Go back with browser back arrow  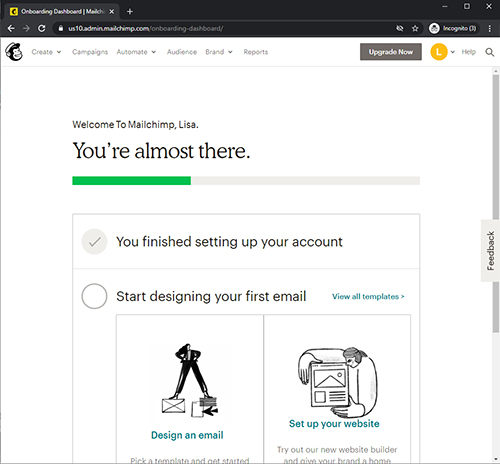pos(11,28)
